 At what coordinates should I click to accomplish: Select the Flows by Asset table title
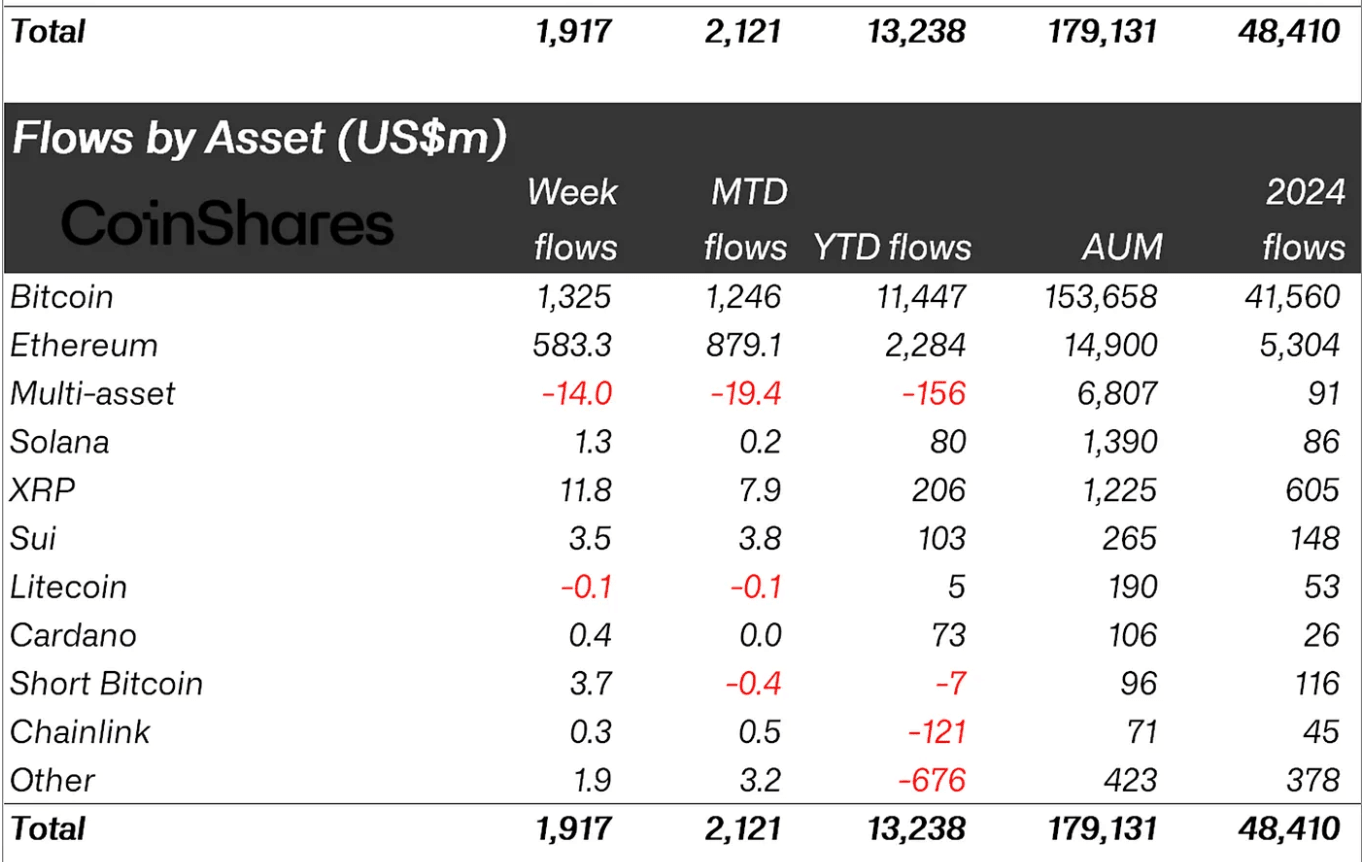(258, 138)
